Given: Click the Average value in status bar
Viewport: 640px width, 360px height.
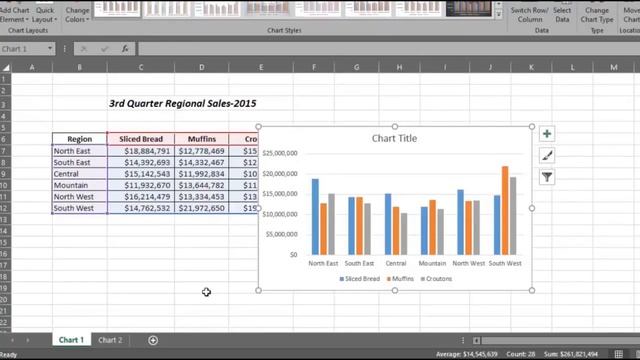Looking at the screenshot, I should (x=467, y=354).
